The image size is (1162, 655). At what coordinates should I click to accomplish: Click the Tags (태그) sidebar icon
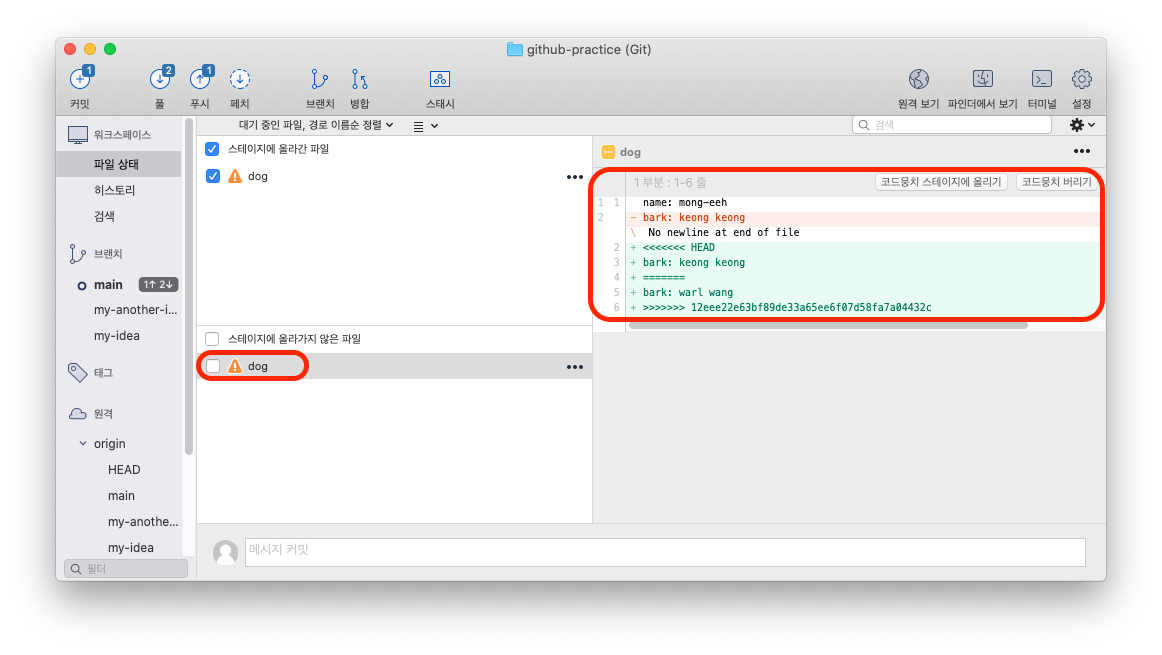(x=78, y=373)
